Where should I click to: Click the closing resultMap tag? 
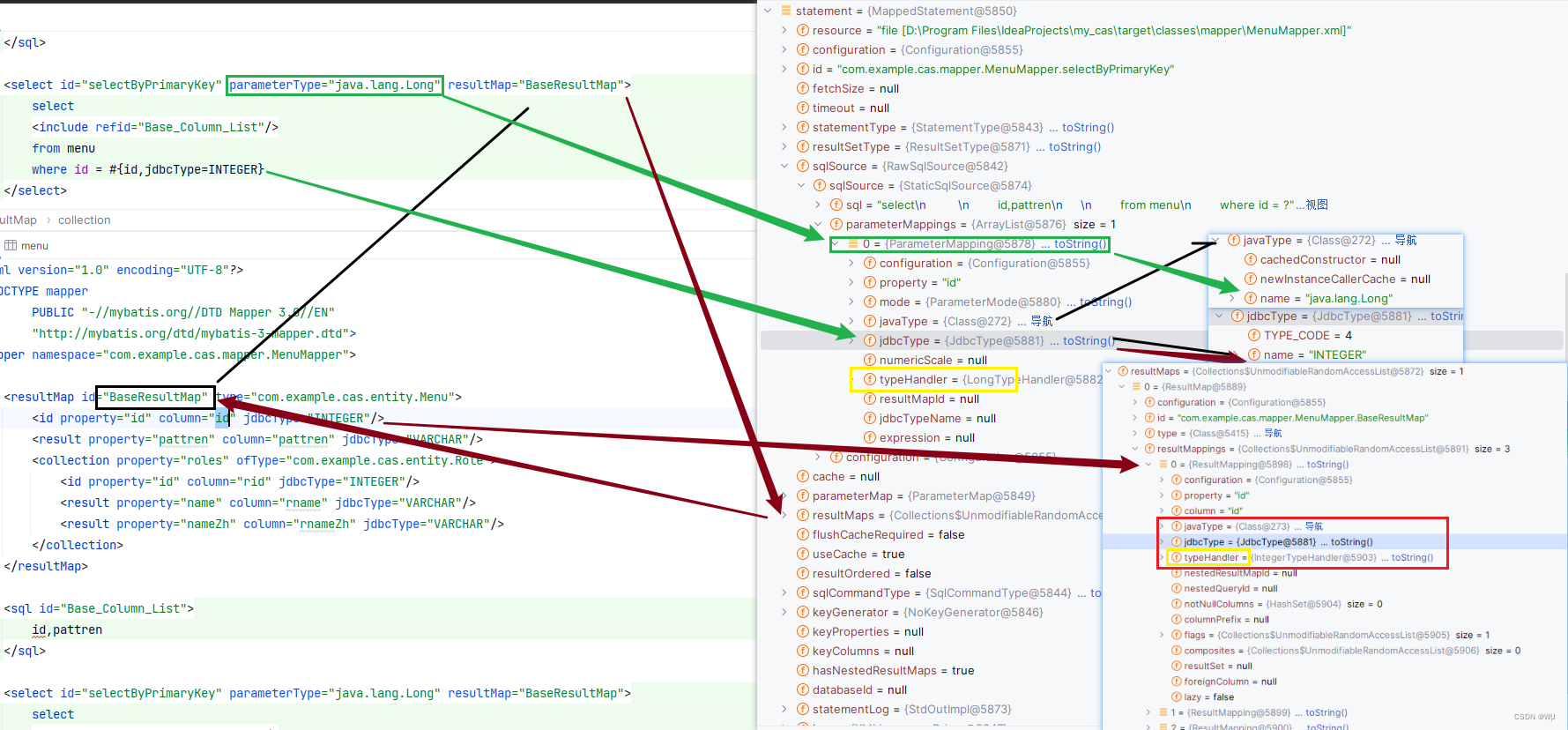(46, 566)
